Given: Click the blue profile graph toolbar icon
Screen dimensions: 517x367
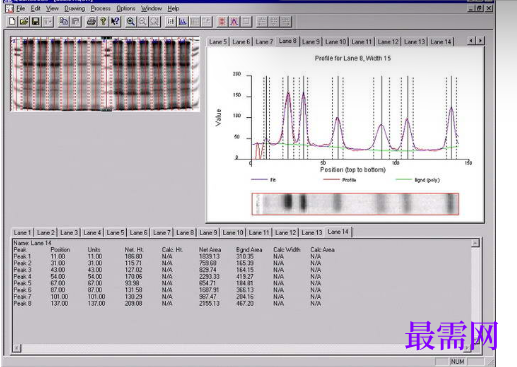Looking at the screenshot, I should 183,22.
